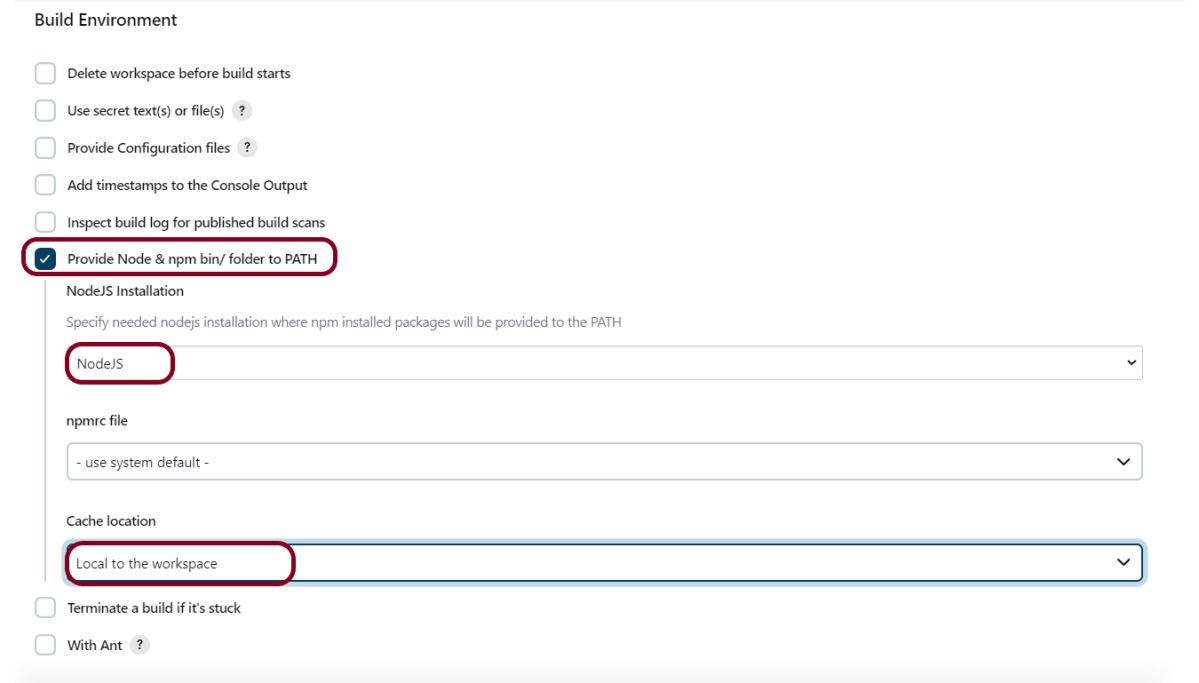Screen dimensions: 1199x683
Task: Tick the 'Use secret text(s) or file(s)' checkbox
Action: click(45, 111)
